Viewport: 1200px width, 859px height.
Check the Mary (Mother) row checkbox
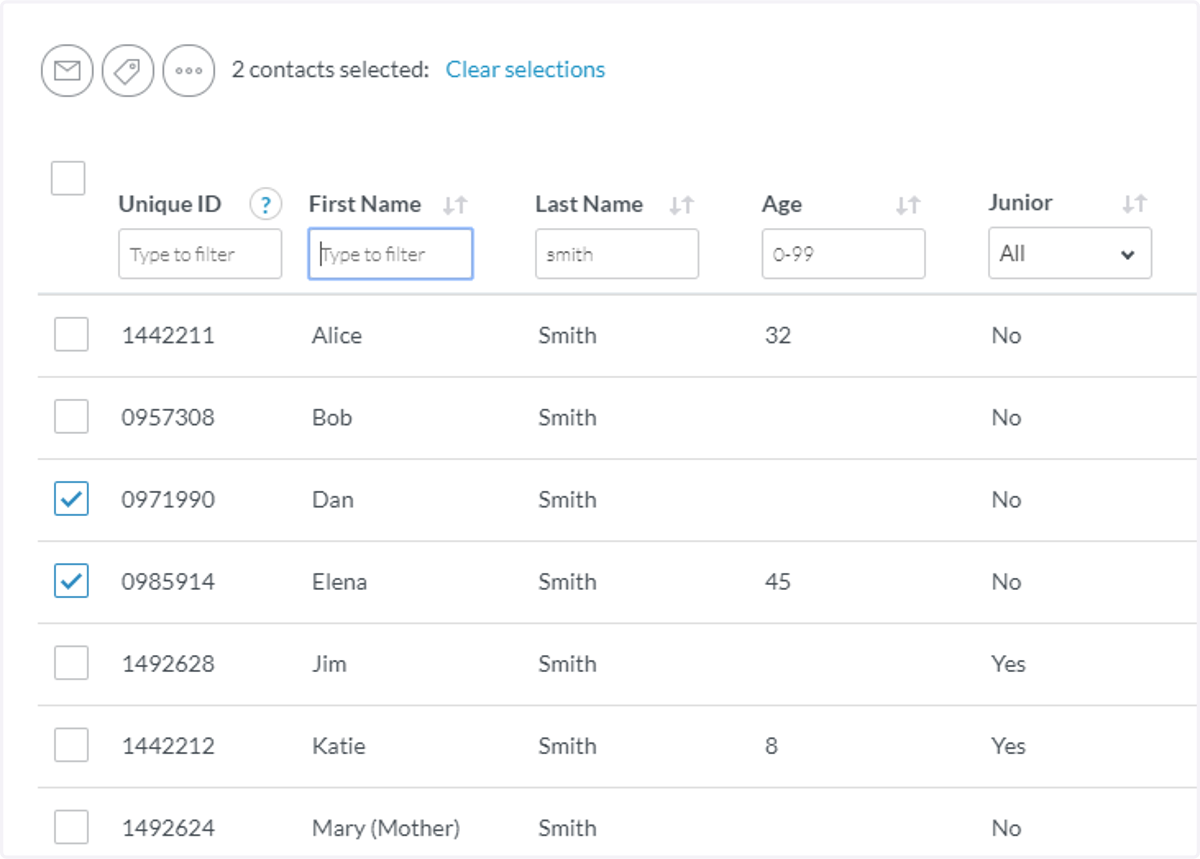point(71,827)
